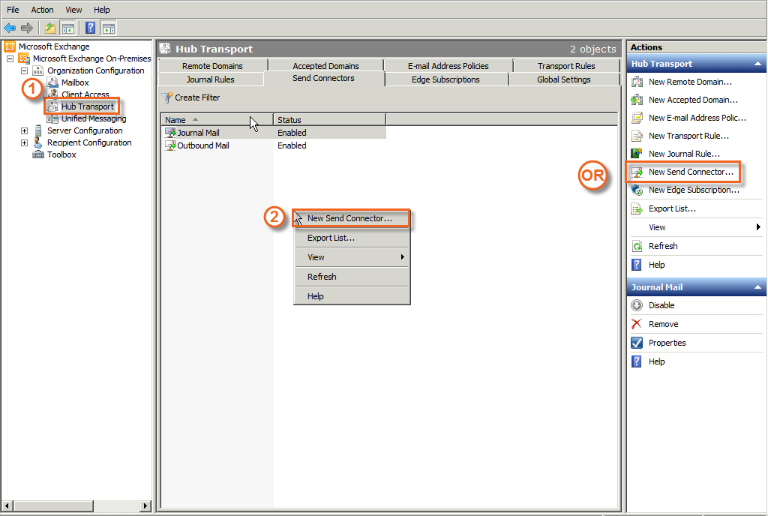This screenshot has height=516, width=768.
Task: Open Properties for Journal Mail
Action: pos(667,343)
